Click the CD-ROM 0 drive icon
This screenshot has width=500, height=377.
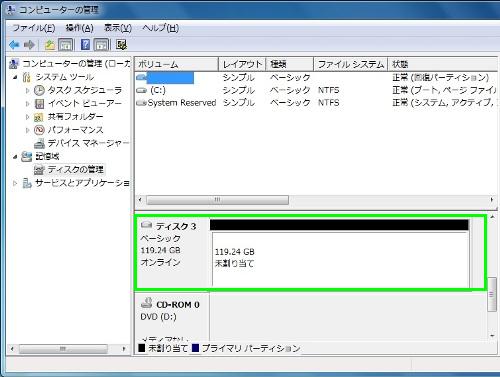click(x=147, y=303)
